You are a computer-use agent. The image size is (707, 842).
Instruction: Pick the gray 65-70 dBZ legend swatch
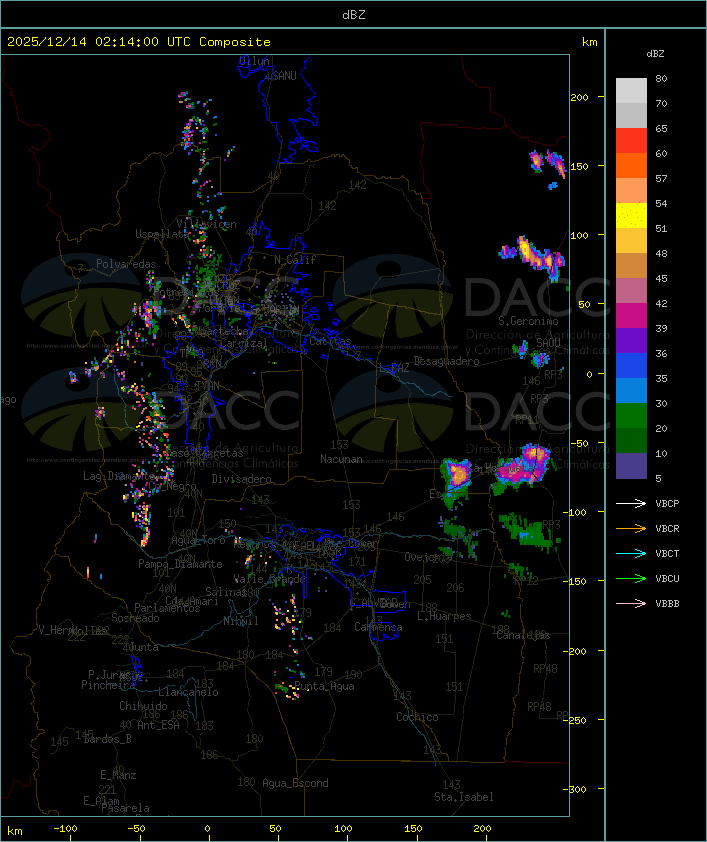[x=631, y=115]
